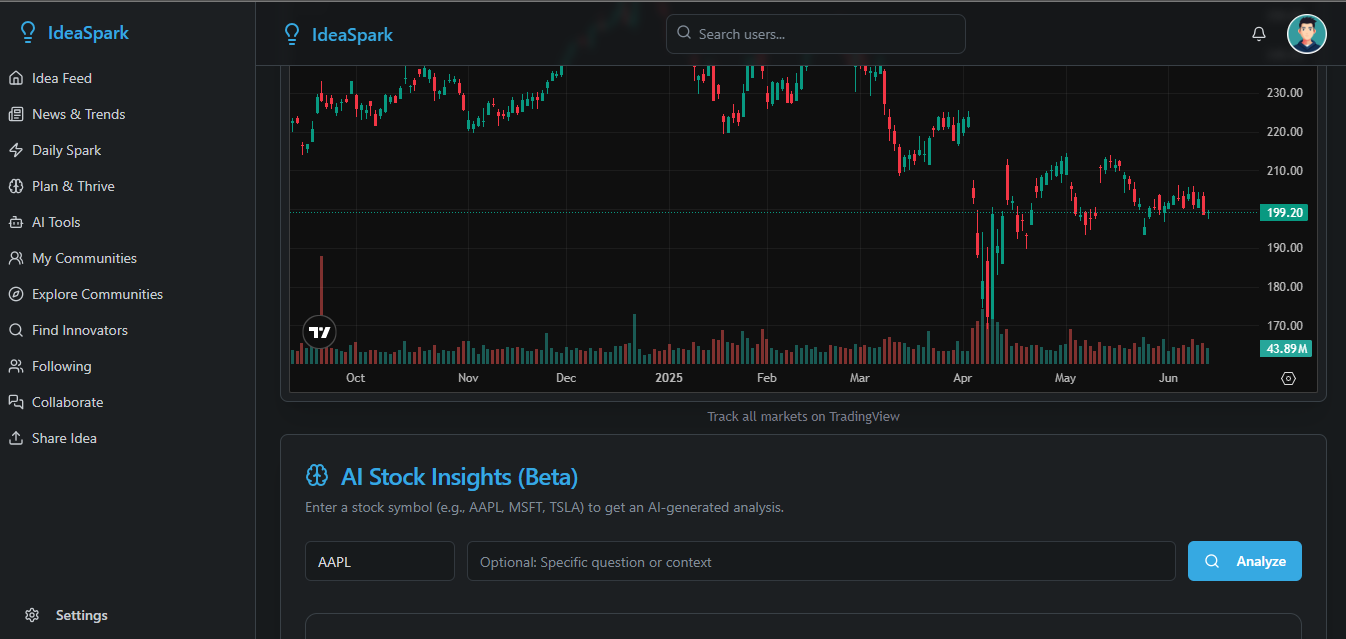Click the header IdeaSpark lightbulb icon
The height and width of the screenshot is (639, 1346).
(x=292, y=35)
